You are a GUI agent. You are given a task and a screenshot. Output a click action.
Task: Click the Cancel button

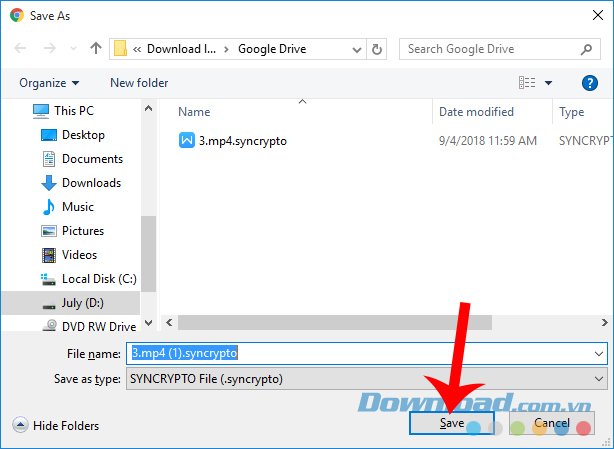(552, 423)
